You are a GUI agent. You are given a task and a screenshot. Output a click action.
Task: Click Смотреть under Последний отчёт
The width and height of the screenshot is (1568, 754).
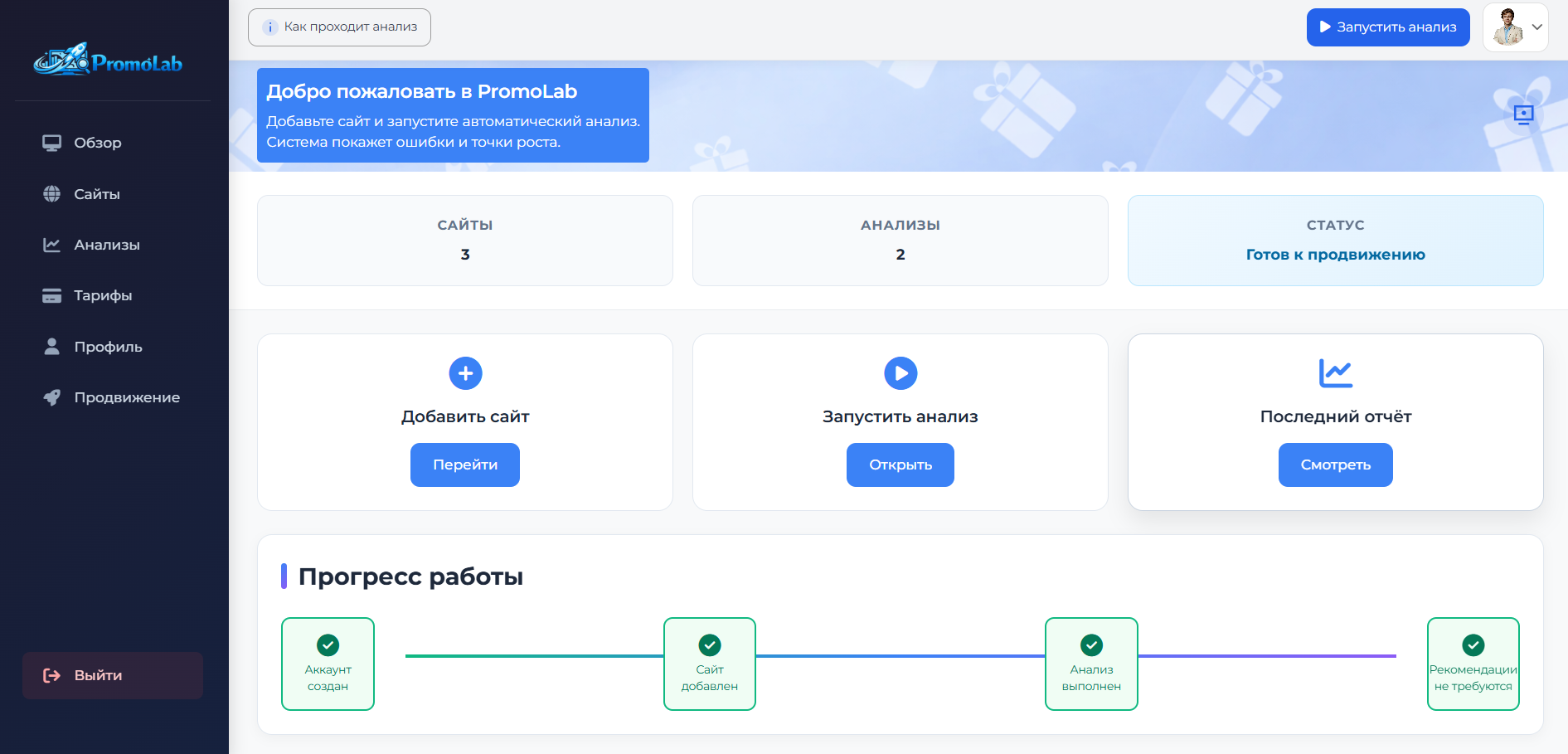pyautogui.click(x=1336, y=465)
